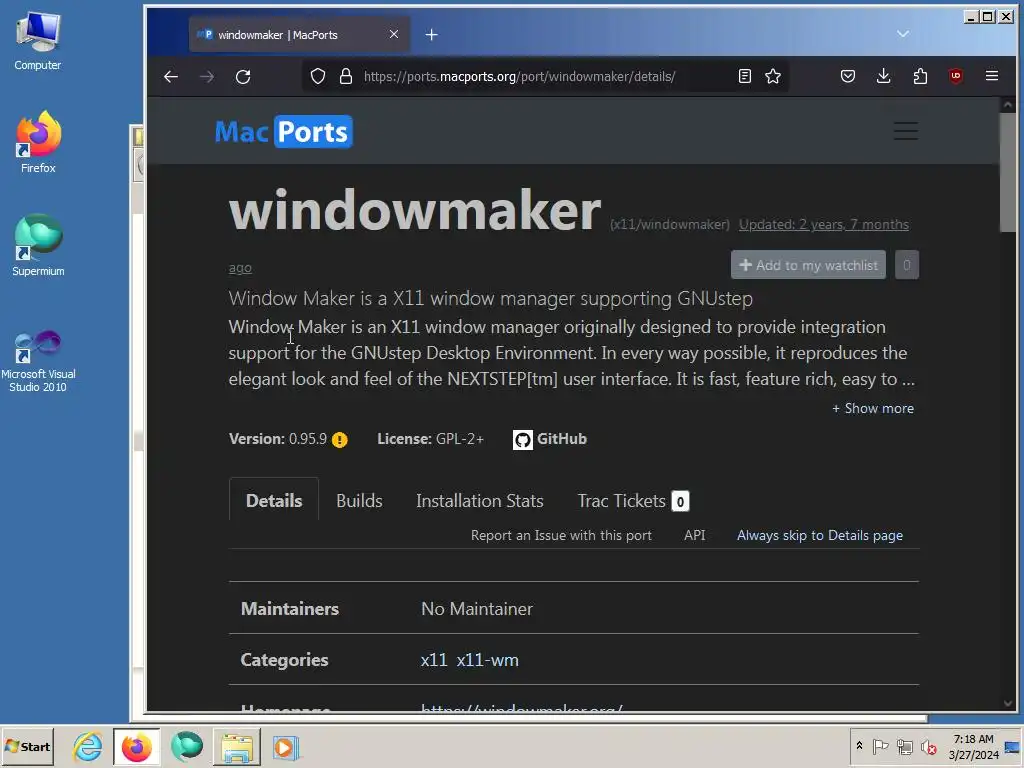
Task: Toggle the MacPorts hamburger navigation menu
Action: 906,131
